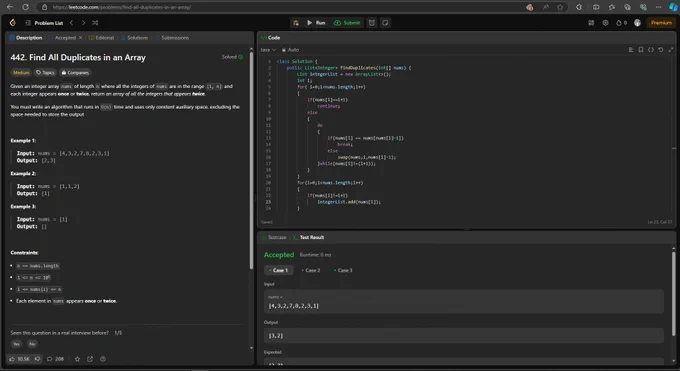
Task: Select Case 1 result
Action: 278,270
